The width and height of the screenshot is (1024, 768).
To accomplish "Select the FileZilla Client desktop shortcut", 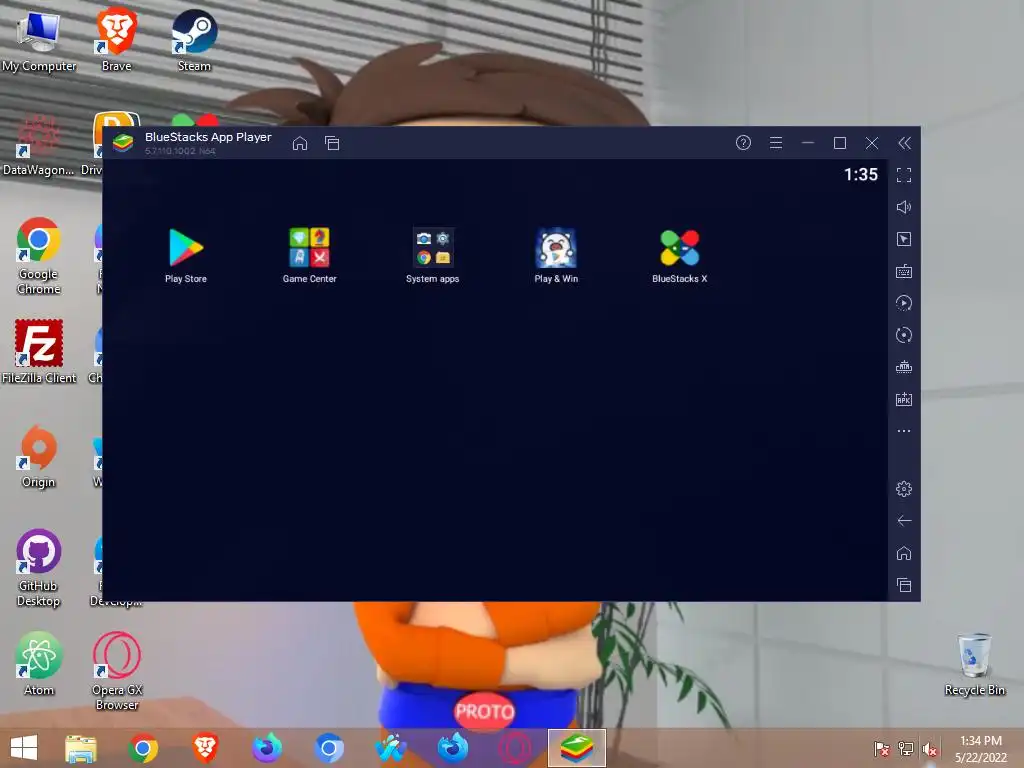I will tap(39, 352).
